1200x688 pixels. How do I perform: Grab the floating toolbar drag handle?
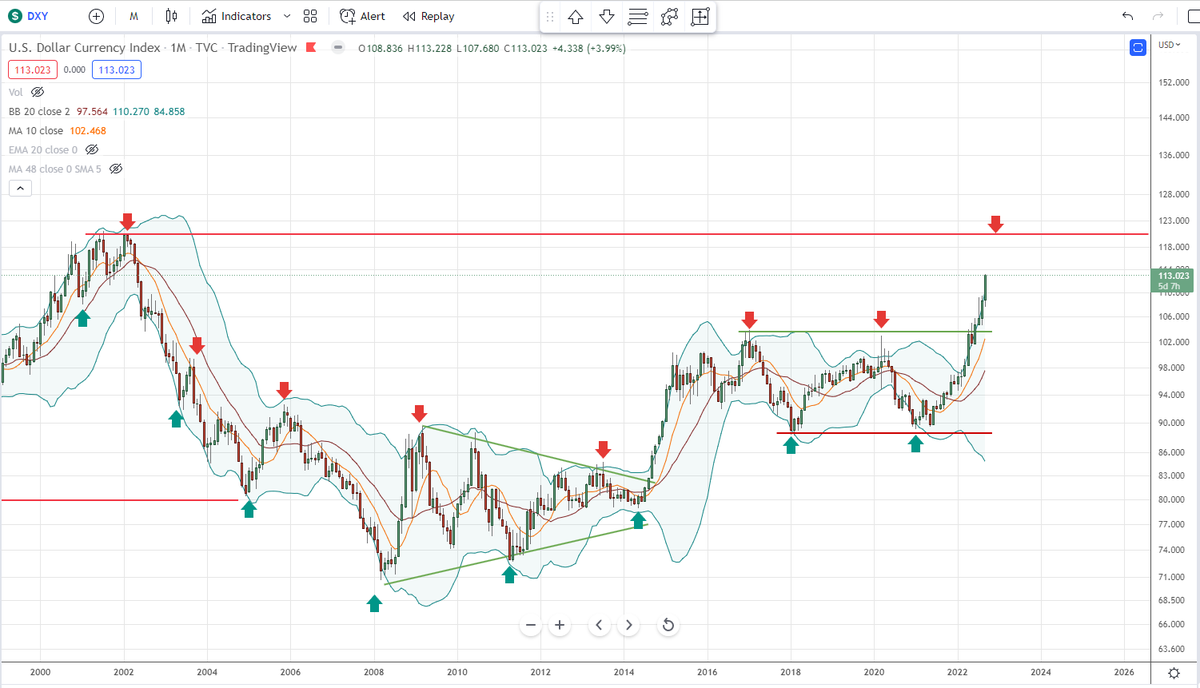point(549,16)
